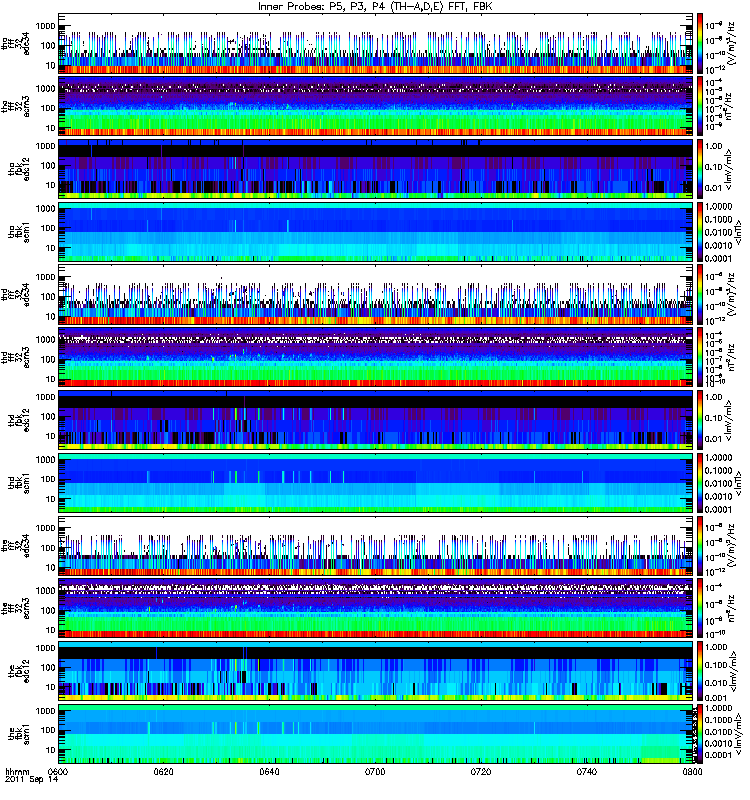750x800 pixels.
Task: Click the 'tha fff 32 scm3' panel label
Action: coord(15,107)
